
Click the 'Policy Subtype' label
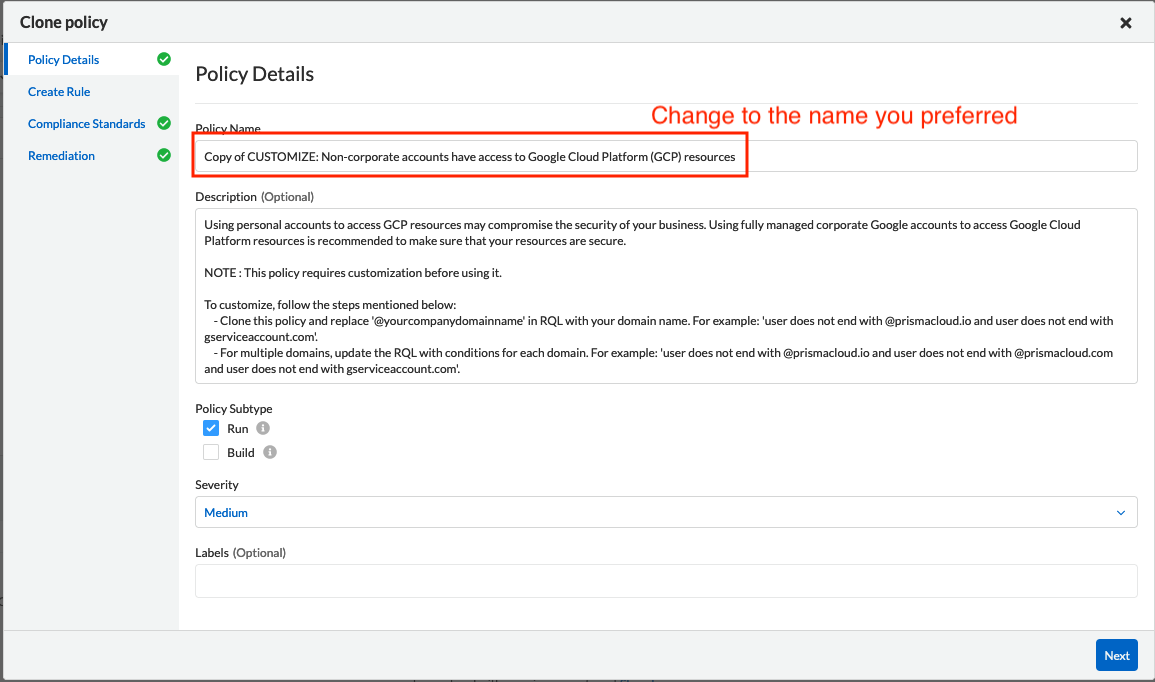tap(234, 409)
